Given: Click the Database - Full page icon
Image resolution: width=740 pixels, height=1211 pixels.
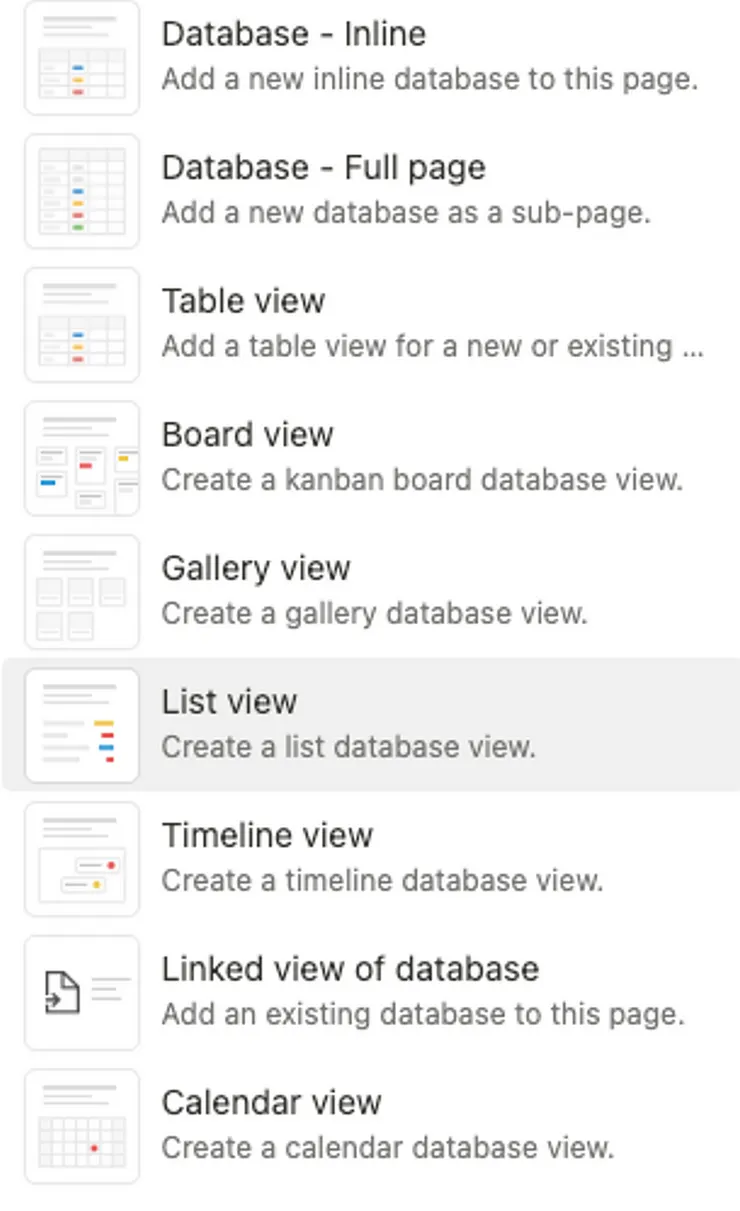Looking at the screenshot, I should tap(82, 191).
